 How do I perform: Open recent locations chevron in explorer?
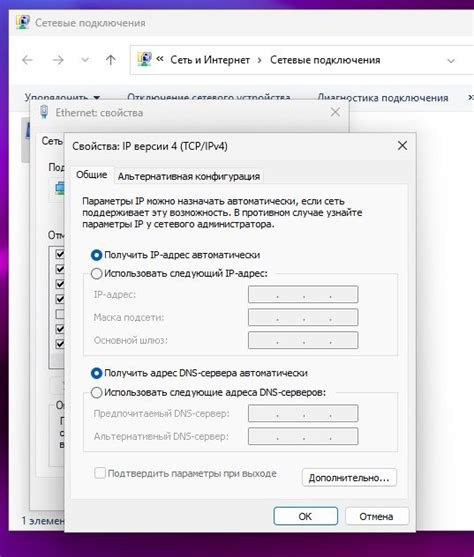pos(85,60)
